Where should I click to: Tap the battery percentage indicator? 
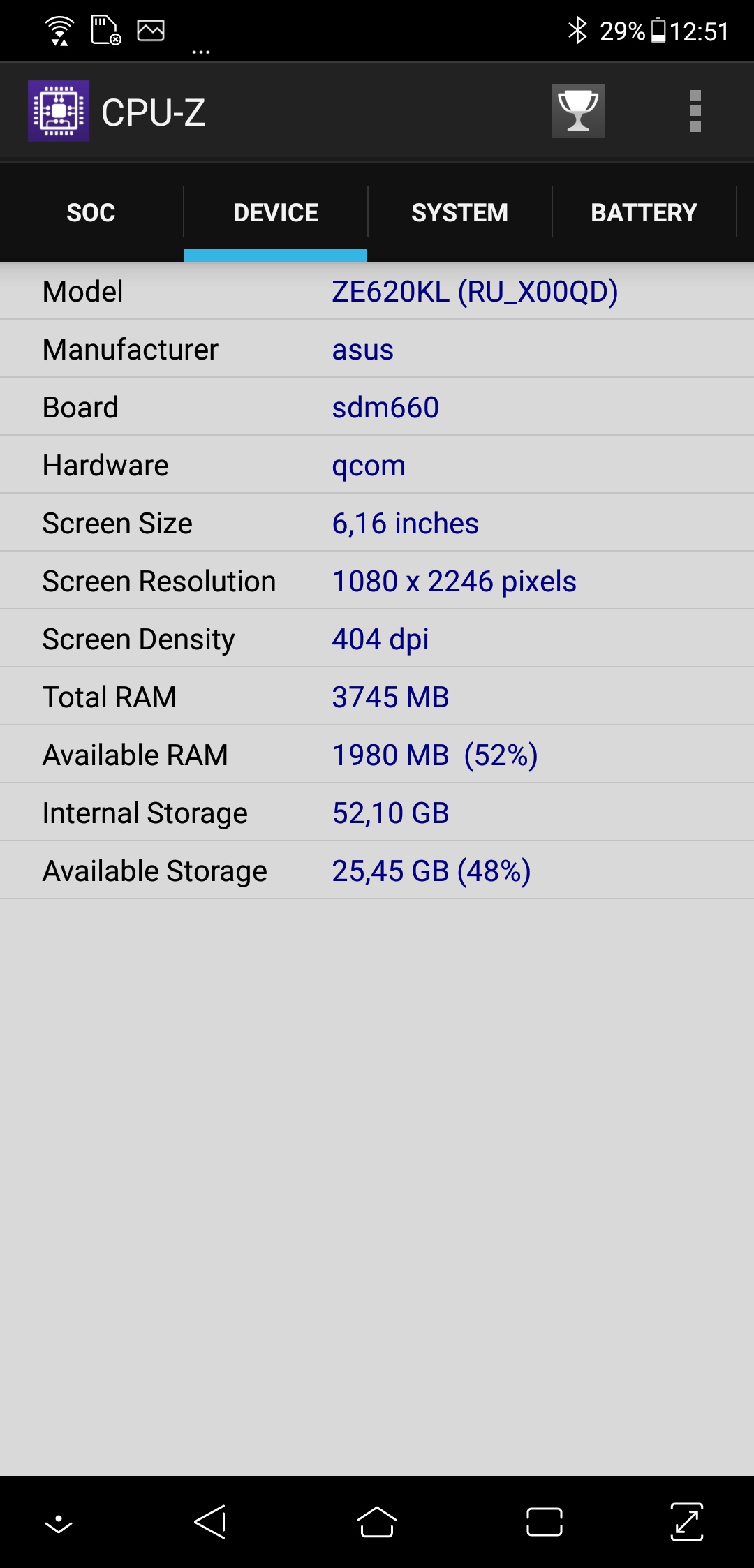click(x=623, y=31)
